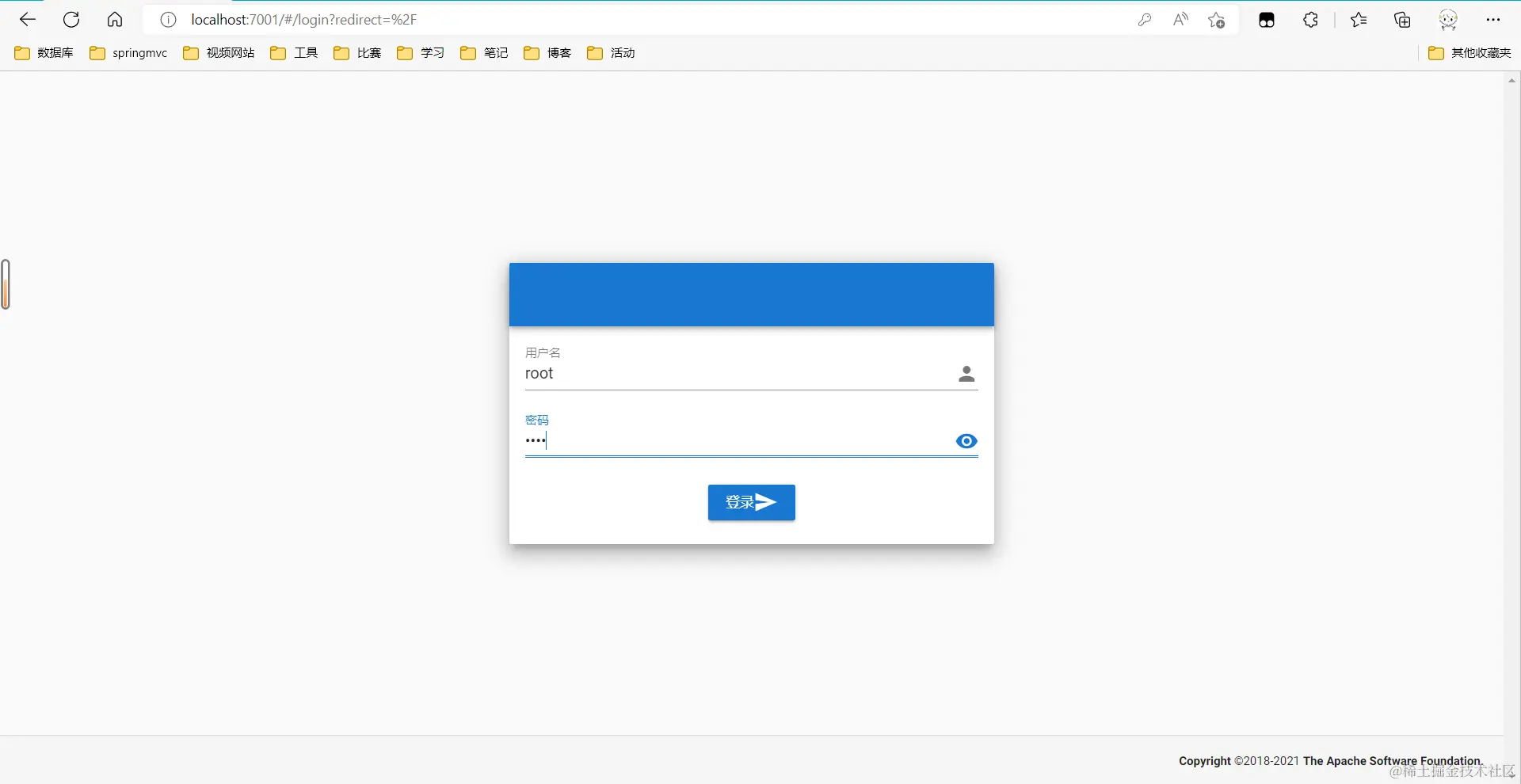1521x784 pixels.
Task: Open 活动 bookmarks folder
Action: [612, 53]
